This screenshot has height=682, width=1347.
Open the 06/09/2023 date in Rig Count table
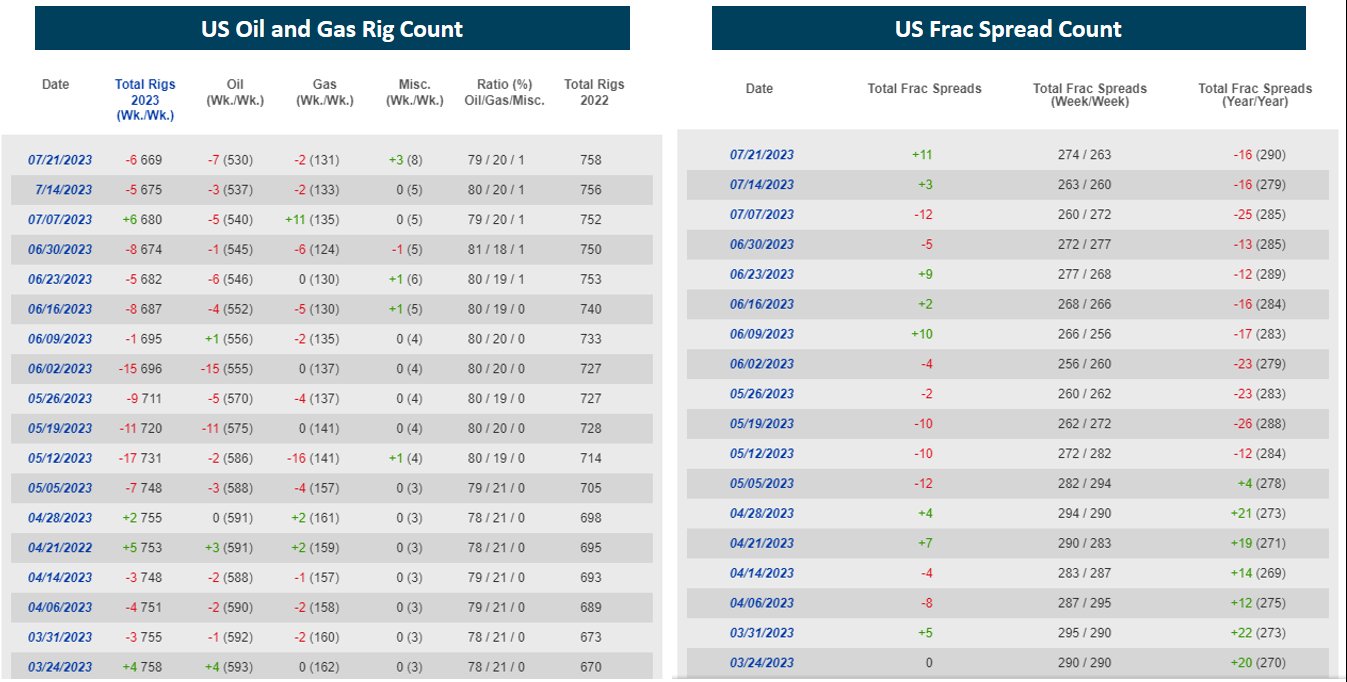click(x=60, y=339)
